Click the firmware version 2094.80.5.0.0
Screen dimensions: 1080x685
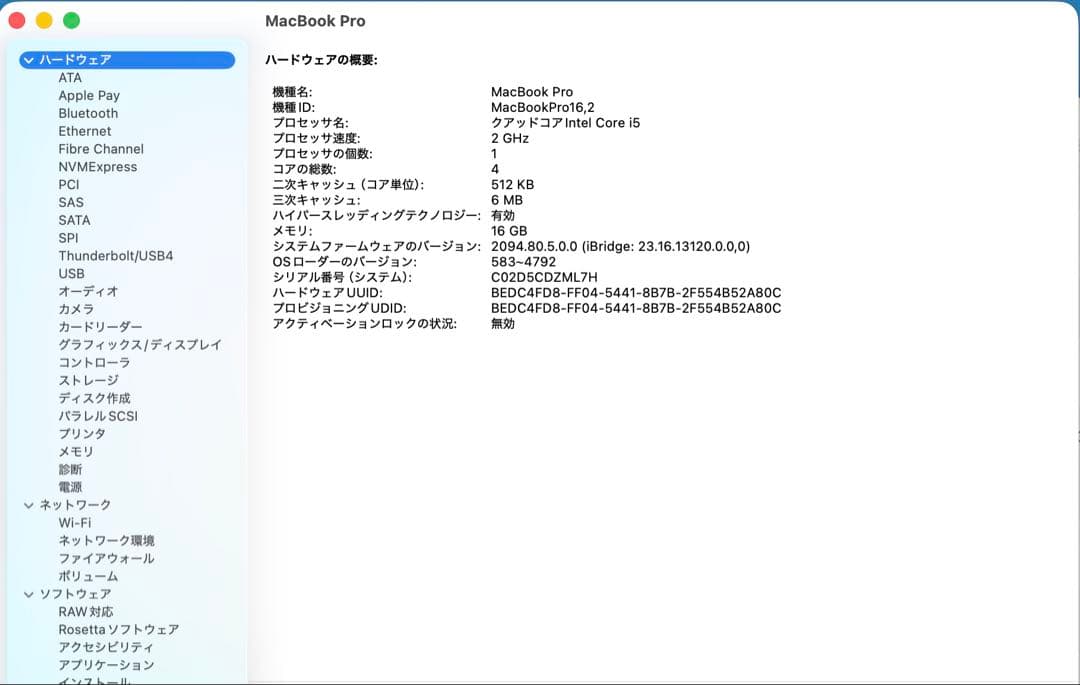534,246
